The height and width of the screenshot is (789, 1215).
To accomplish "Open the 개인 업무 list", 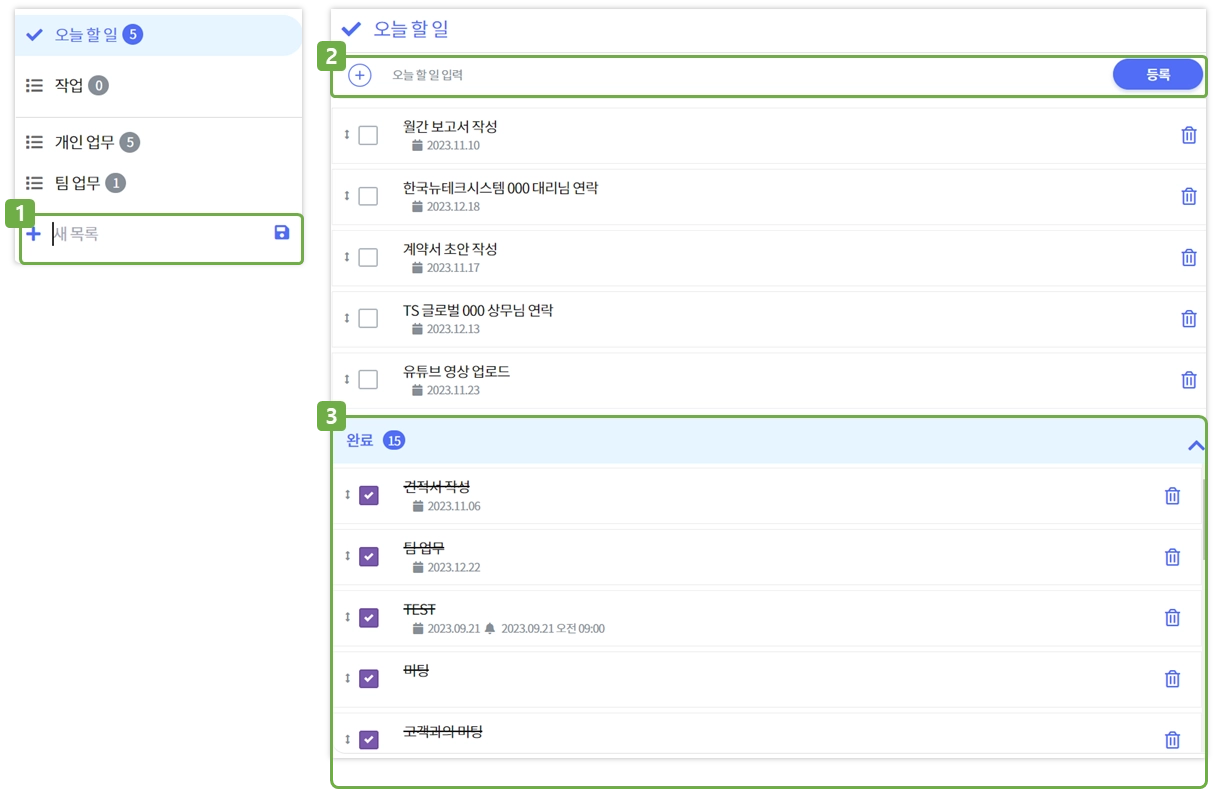I will point(158,143).
